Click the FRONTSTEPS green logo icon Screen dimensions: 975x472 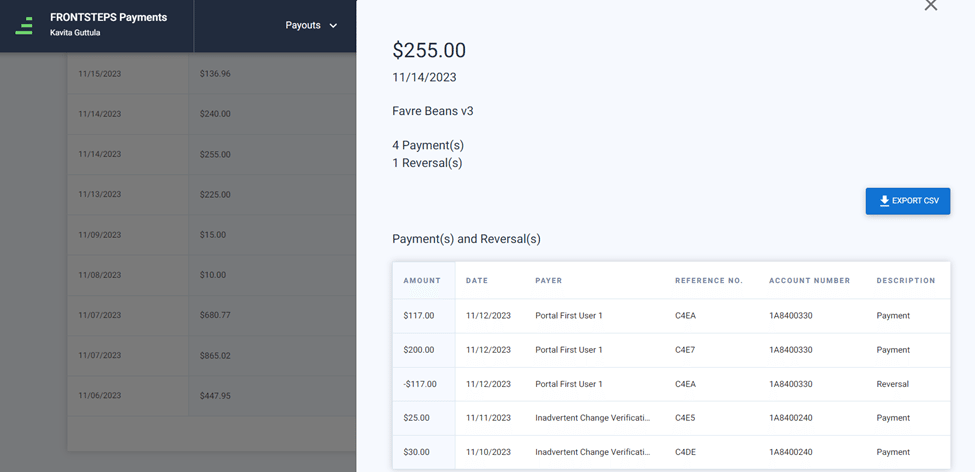24,25
